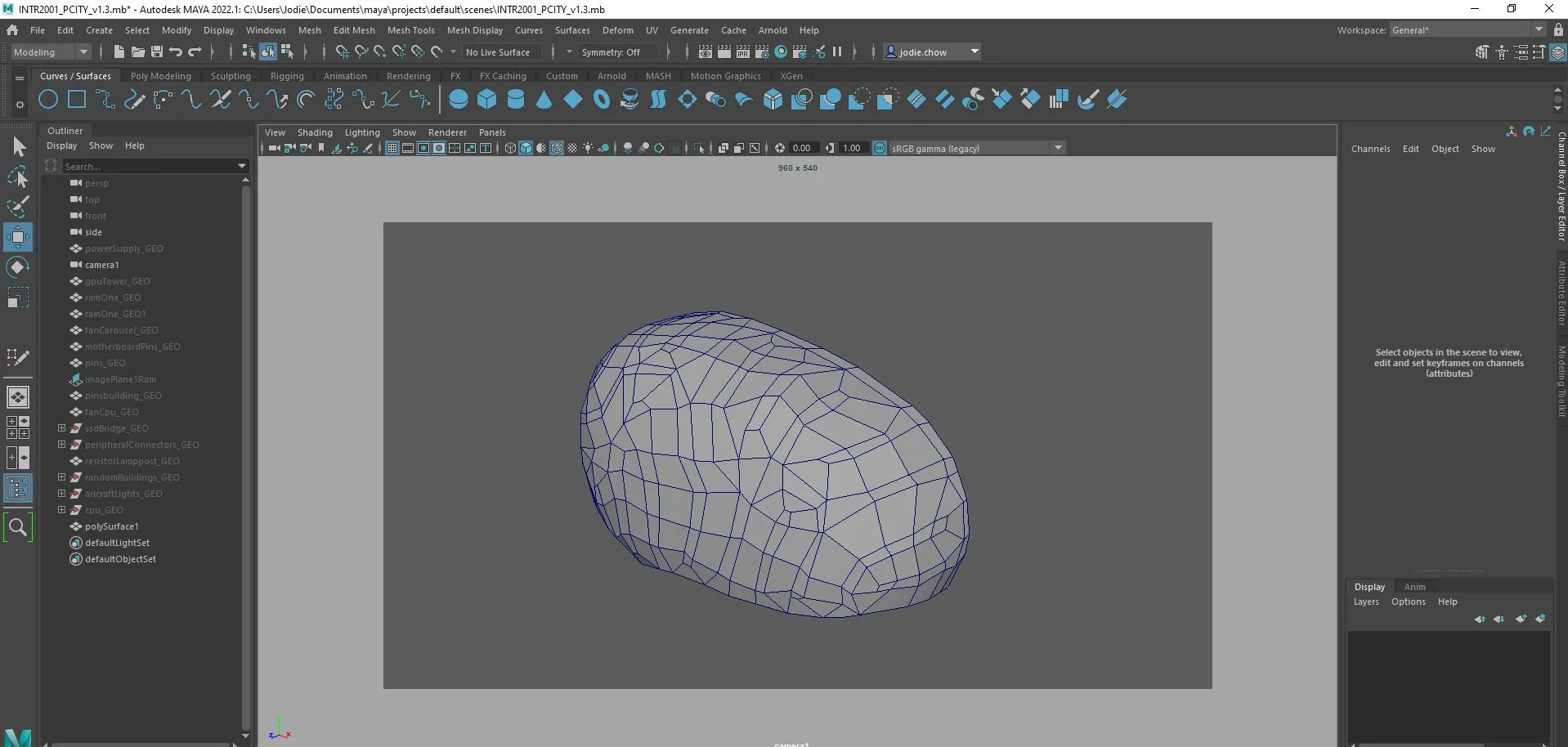1568x747 pixels.
Task: Switch to the Poly Modeling shelf tab
Action: point(160,76)
